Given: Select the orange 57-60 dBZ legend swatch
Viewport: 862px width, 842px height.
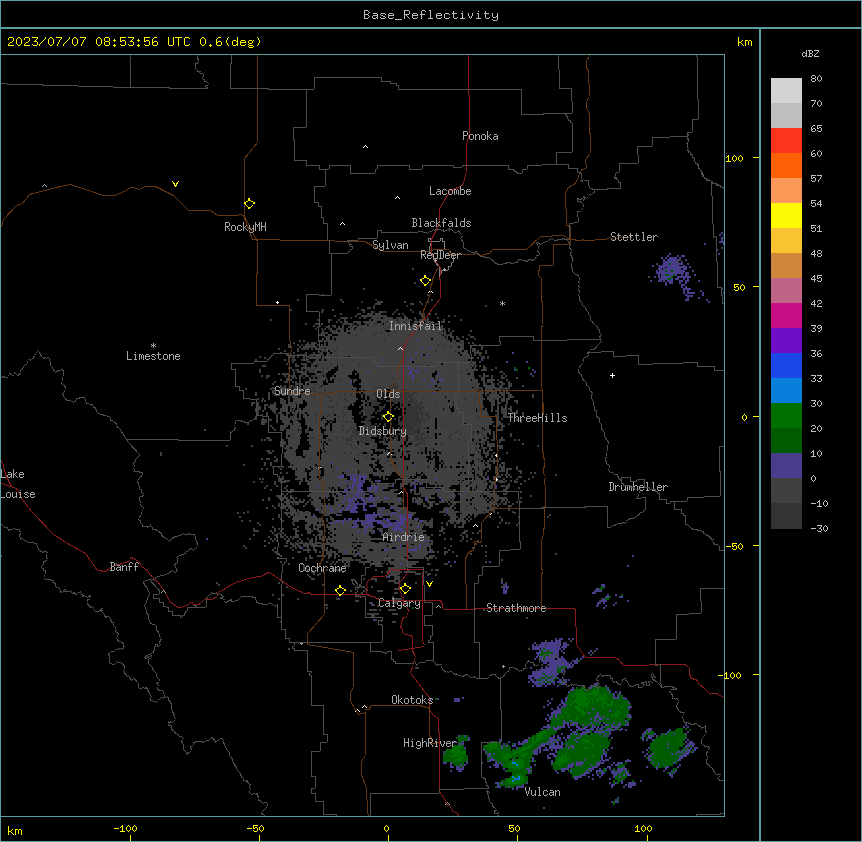Looking at the screenshot, I should [x=786, y=165].
